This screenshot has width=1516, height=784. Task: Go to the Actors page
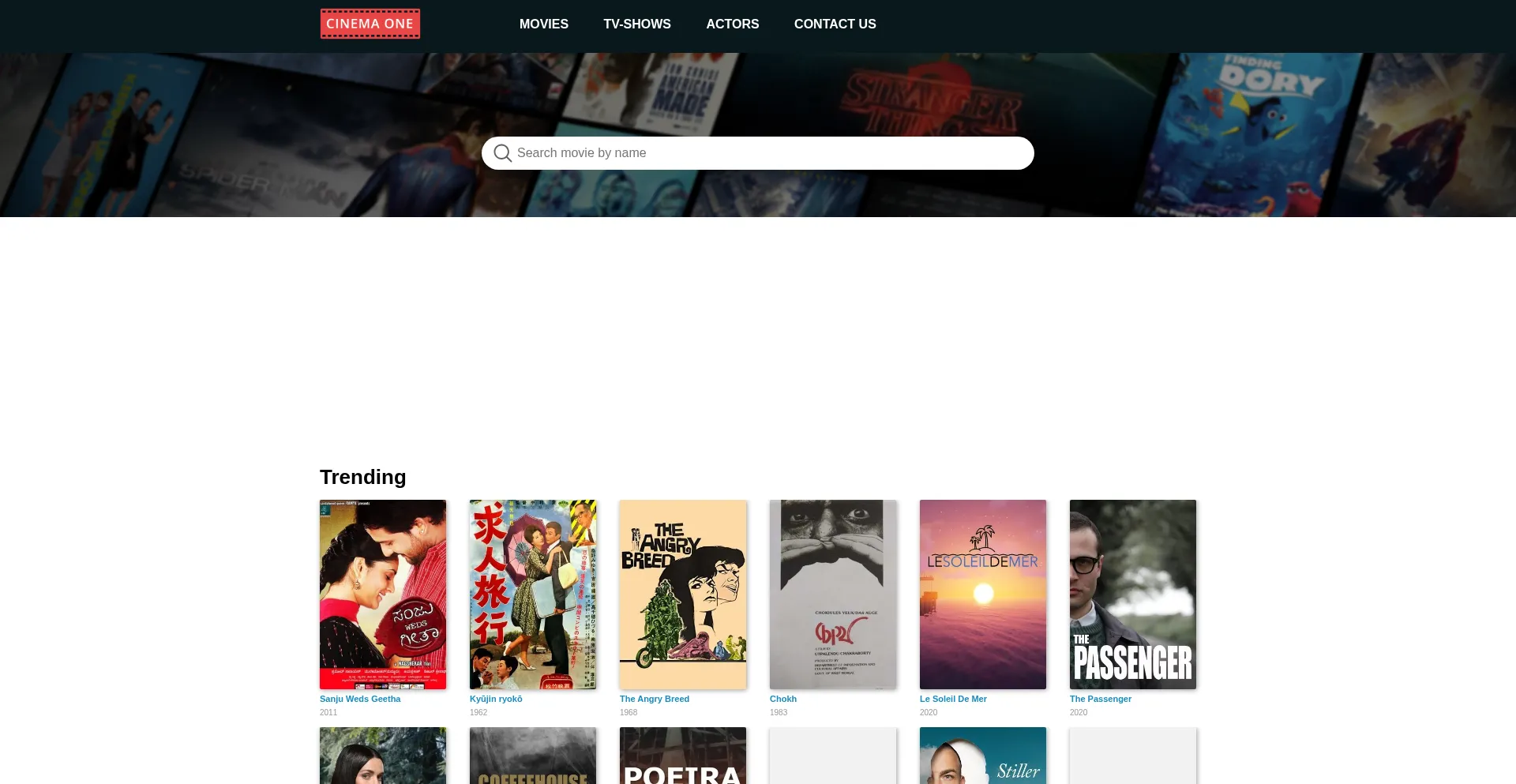732,24
